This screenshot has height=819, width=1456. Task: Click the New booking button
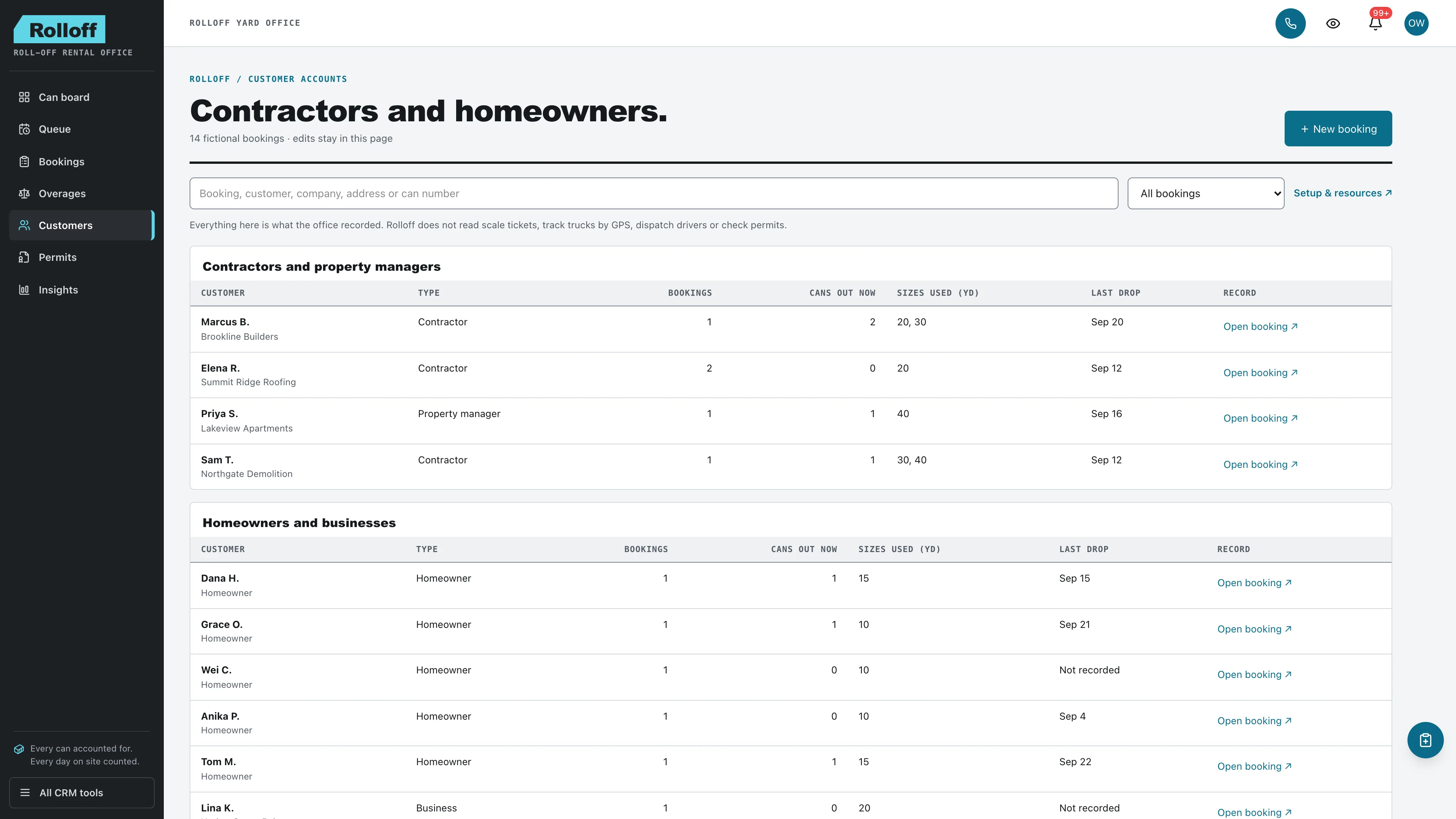click(x=1338, y=128)
